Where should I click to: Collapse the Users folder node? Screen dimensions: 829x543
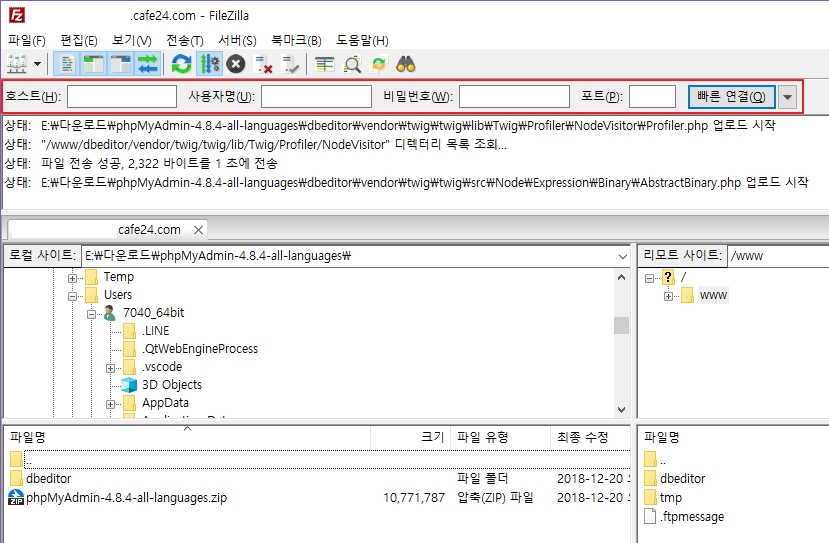72,296
